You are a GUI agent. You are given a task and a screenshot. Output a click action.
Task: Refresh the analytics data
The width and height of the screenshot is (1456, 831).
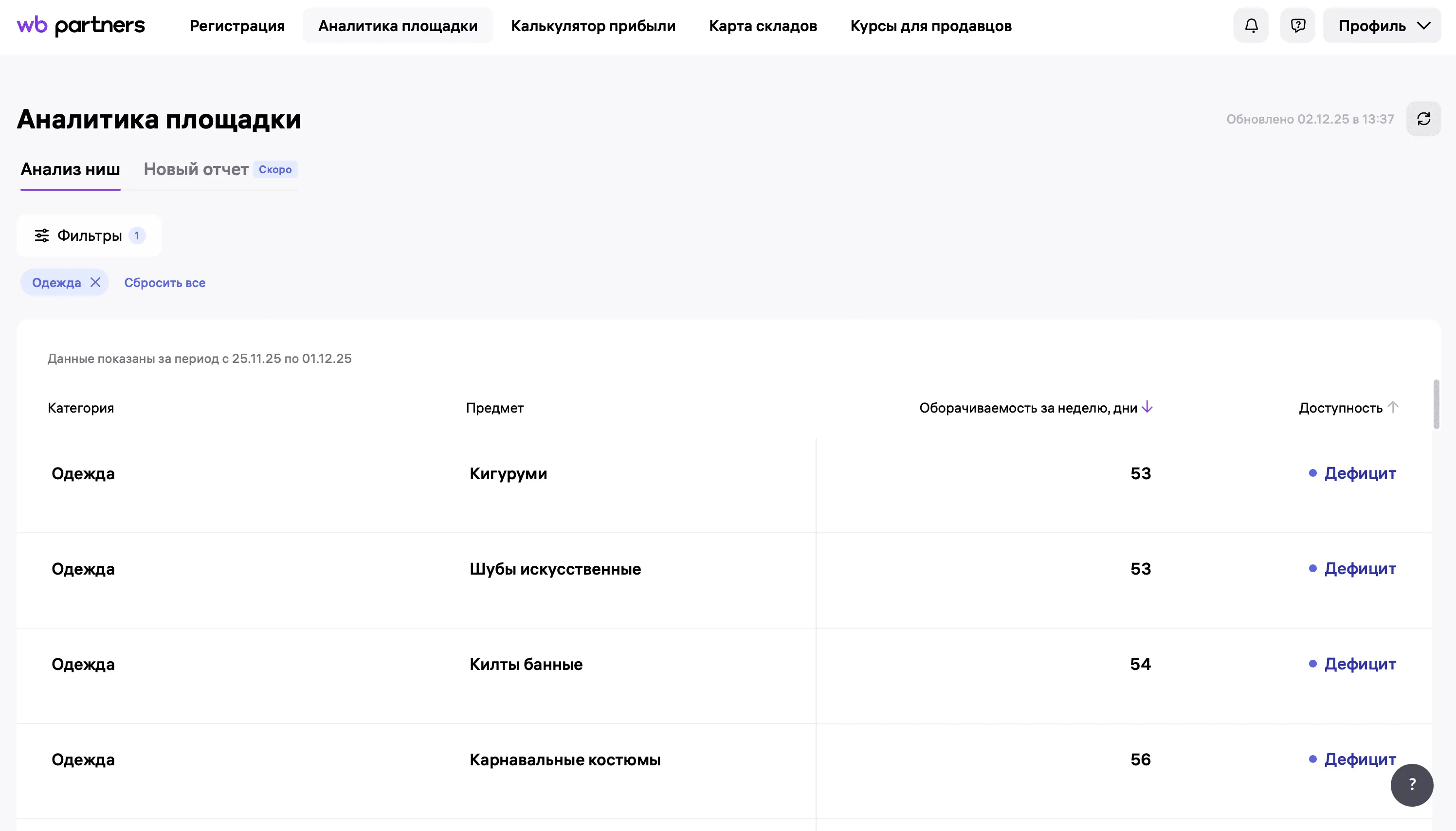1423,118
